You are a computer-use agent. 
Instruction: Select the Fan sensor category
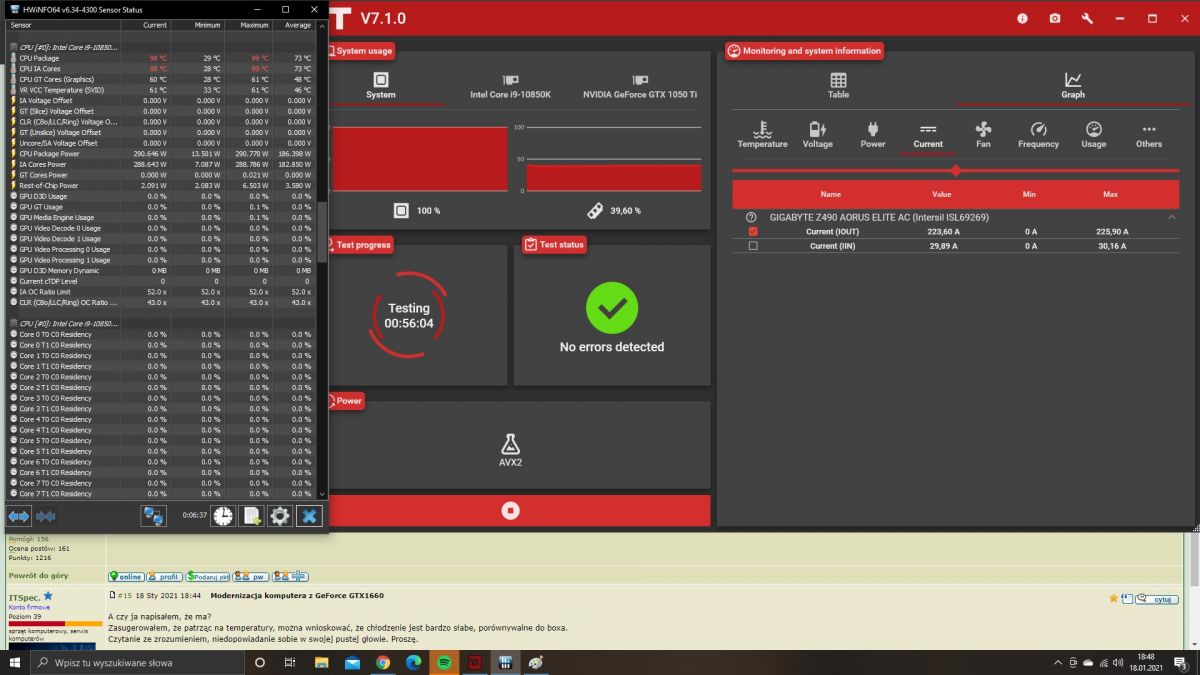click(x=983, y=135)
